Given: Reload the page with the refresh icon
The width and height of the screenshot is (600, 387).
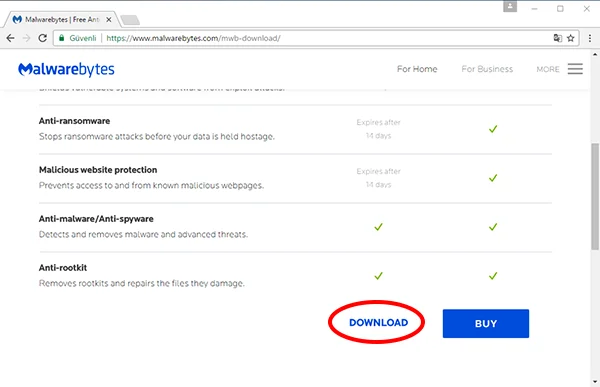Looking at the screenshot, I should [x=42, y=38].
